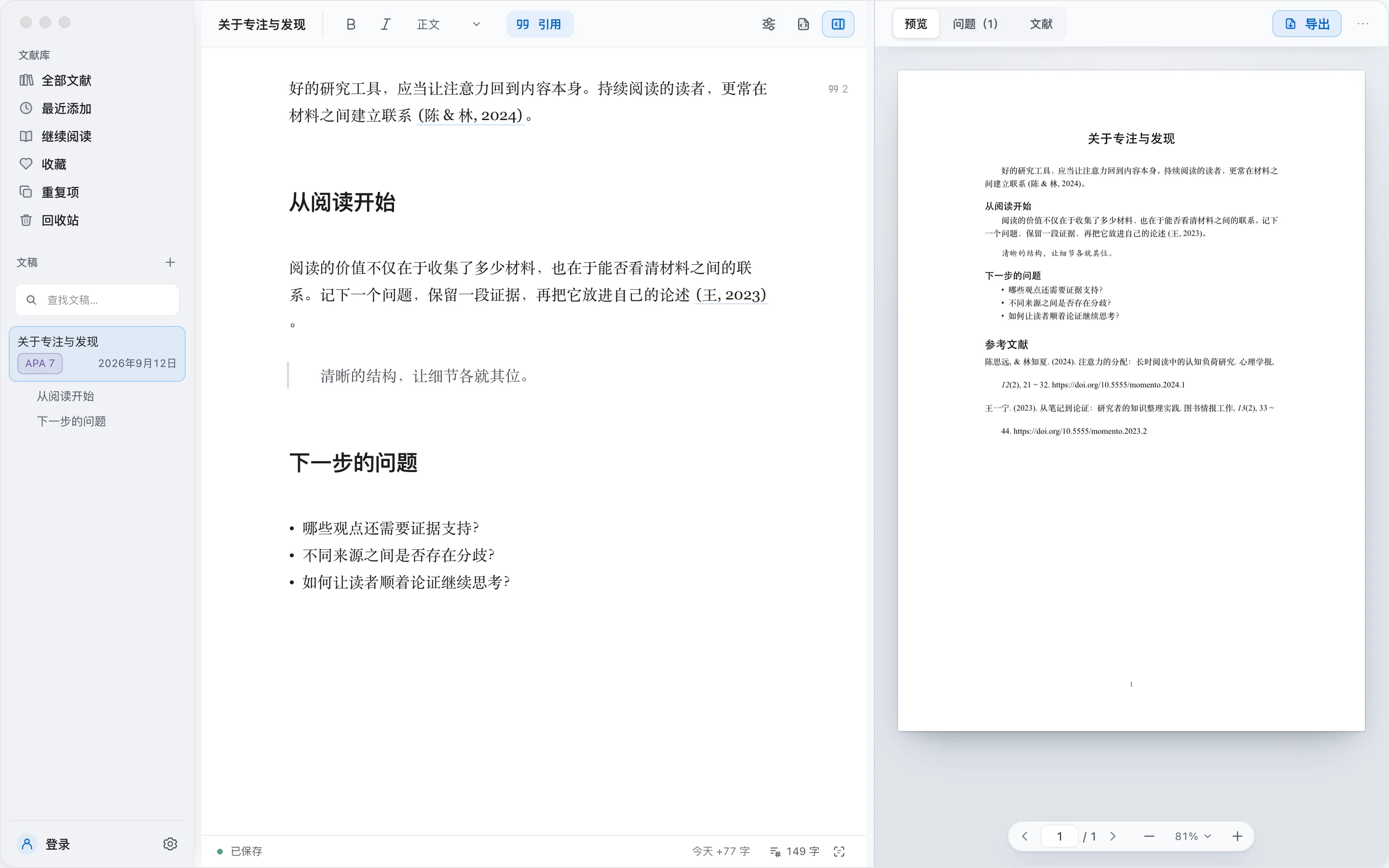The image size is (1389, 868).
Task: Go to previous preview page
Action: pos(1024,837)
